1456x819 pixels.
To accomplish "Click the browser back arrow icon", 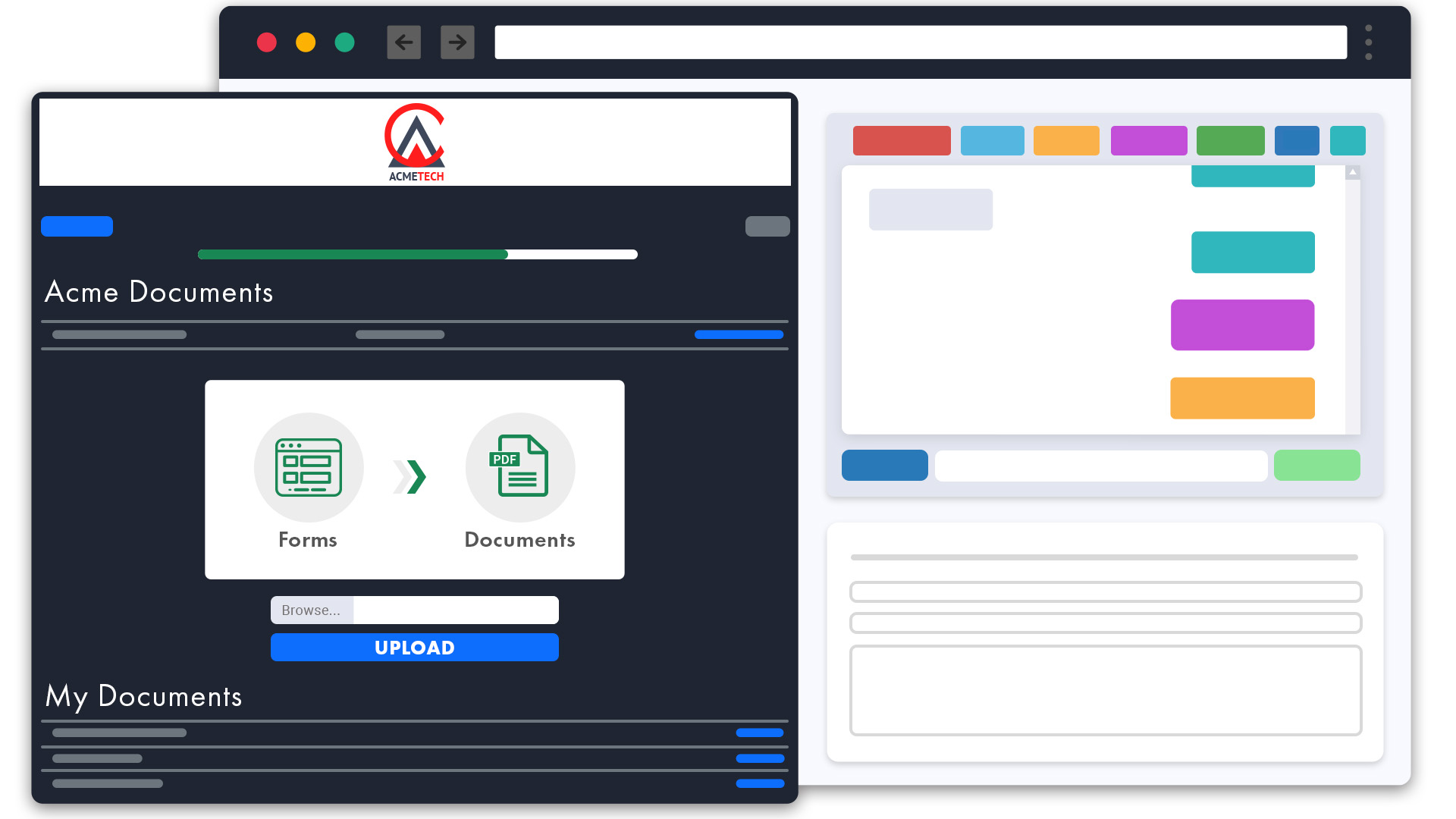I will (403, 42).
